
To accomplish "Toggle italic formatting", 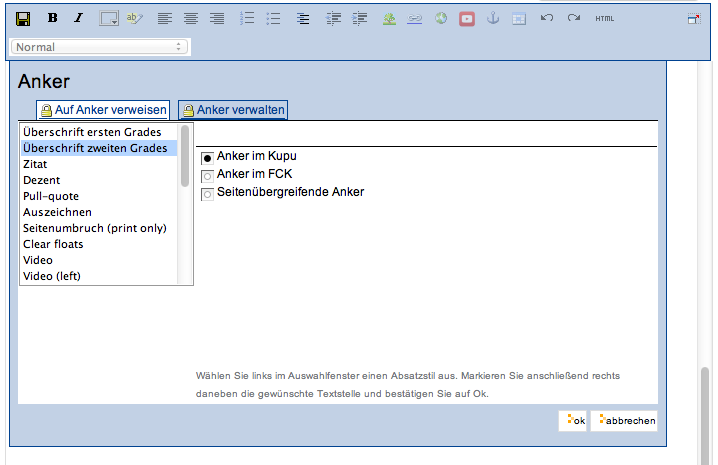I will click(x=79, y=18).
